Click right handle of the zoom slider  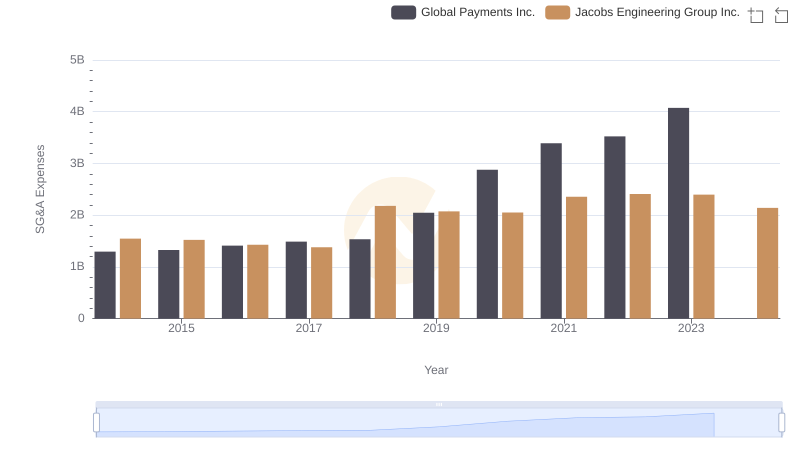(x=781, y=423)
